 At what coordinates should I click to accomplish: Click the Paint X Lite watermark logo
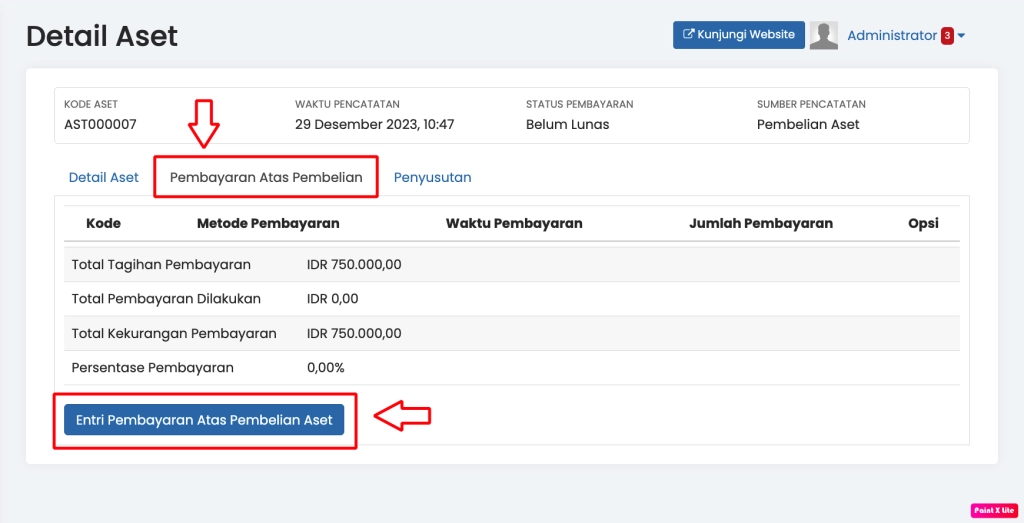[x=993, y=510]
